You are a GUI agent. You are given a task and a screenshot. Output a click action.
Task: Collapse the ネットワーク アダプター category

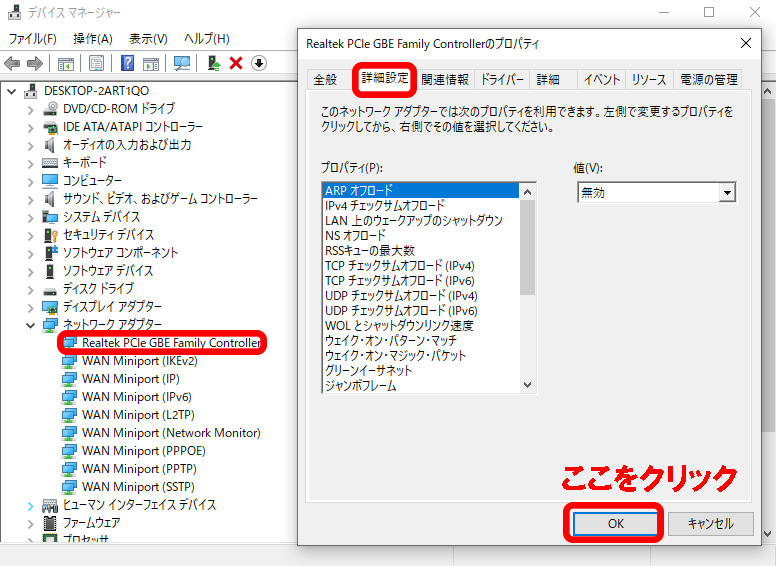(x=31, y=325)
